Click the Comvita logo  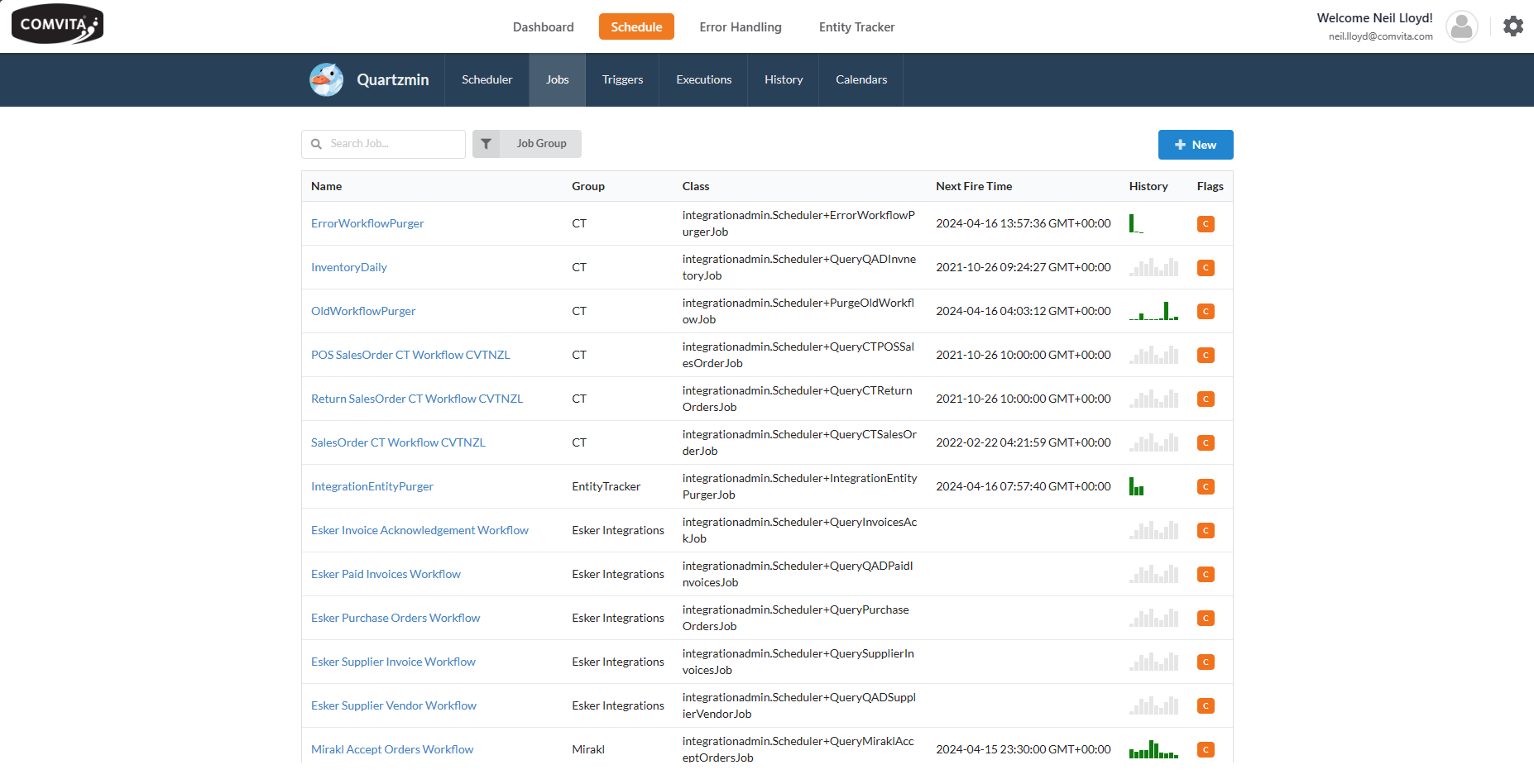pos(57,24)
